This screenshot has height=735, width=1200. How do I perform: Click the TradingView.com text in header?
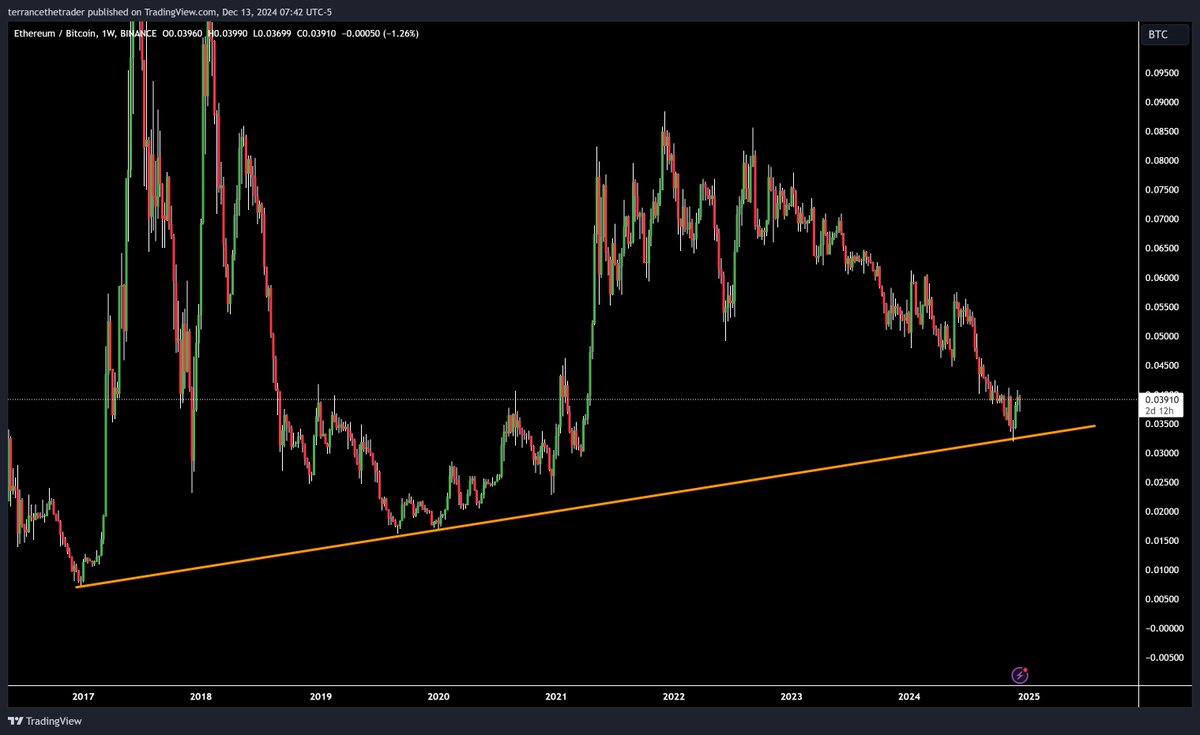180,12
